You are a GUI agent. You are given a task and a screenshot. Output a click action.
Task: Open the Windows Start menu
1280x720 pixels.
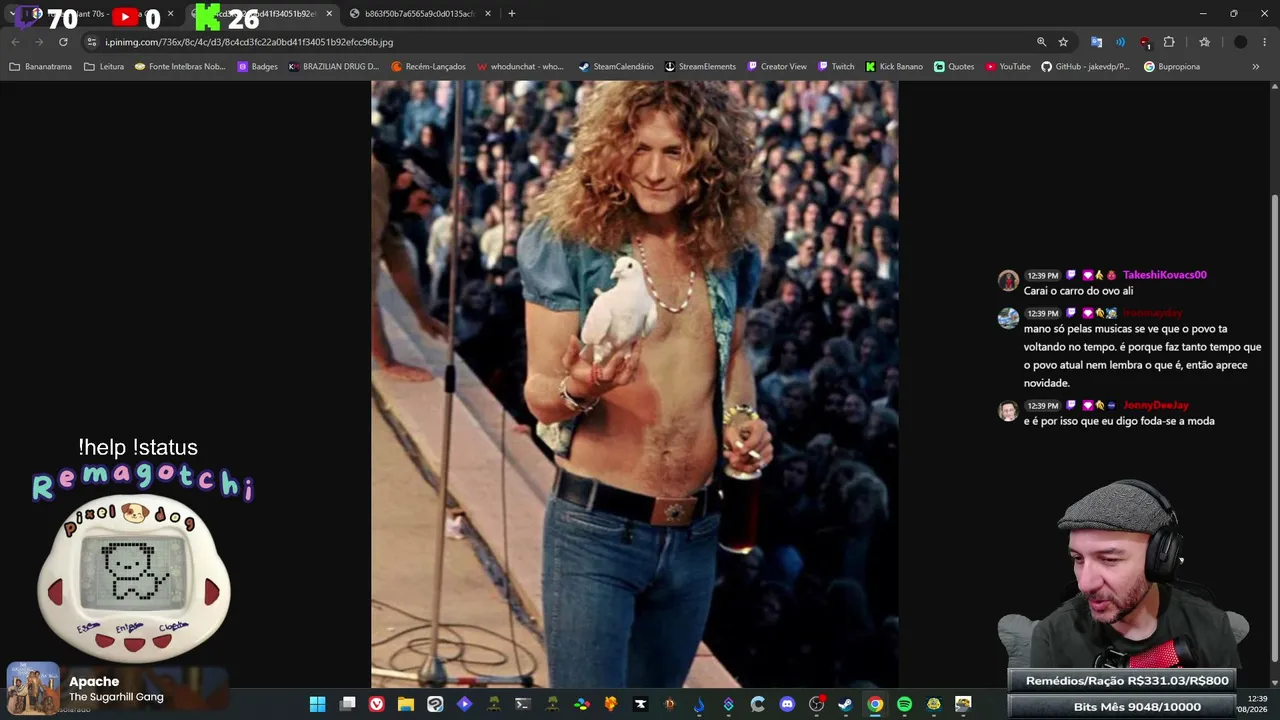pyautogui.click(x=317, y=704)
